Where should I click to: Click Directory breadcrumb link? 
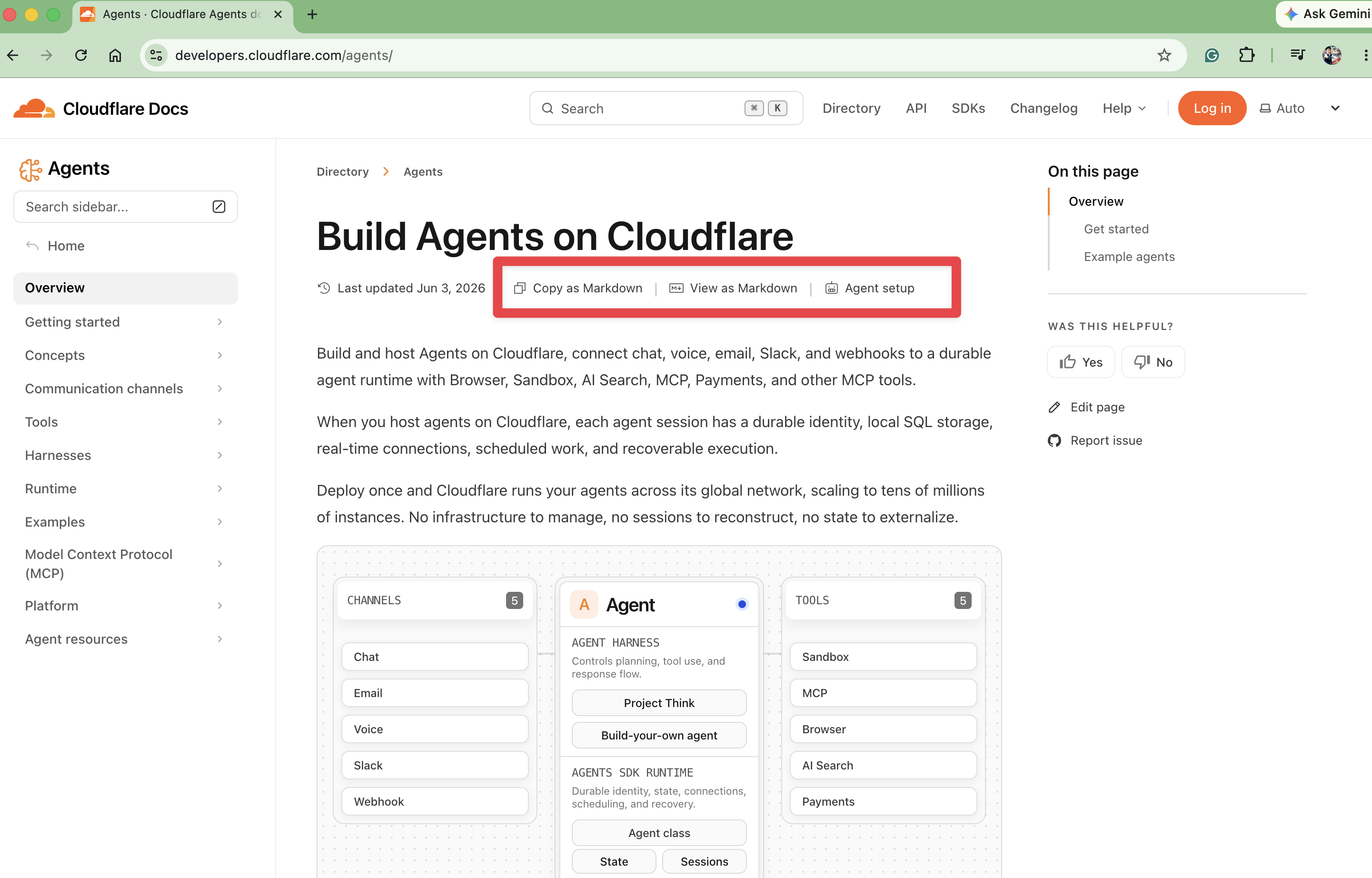[x=343, y=171]
